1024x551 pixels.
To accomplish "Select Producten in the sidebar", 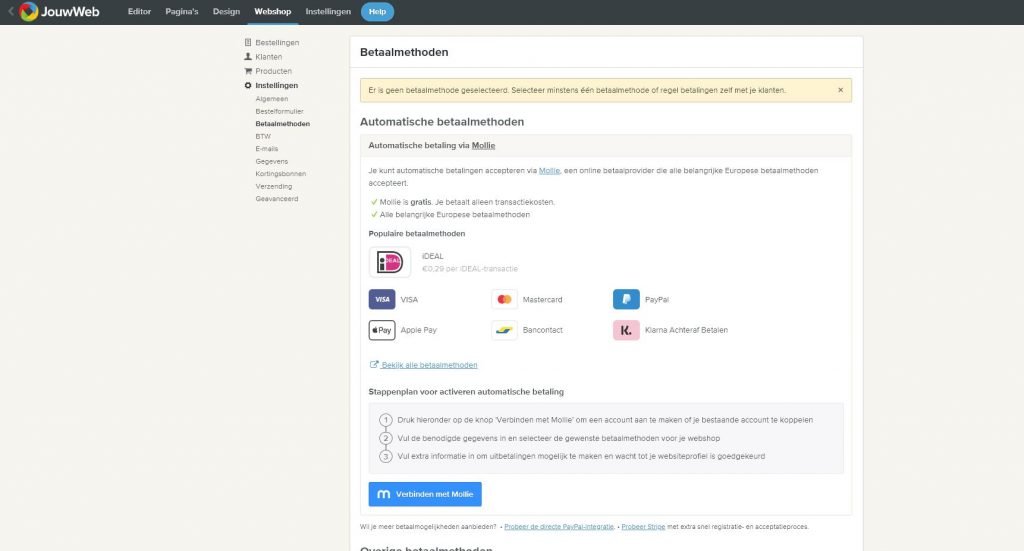I will 273,71.
